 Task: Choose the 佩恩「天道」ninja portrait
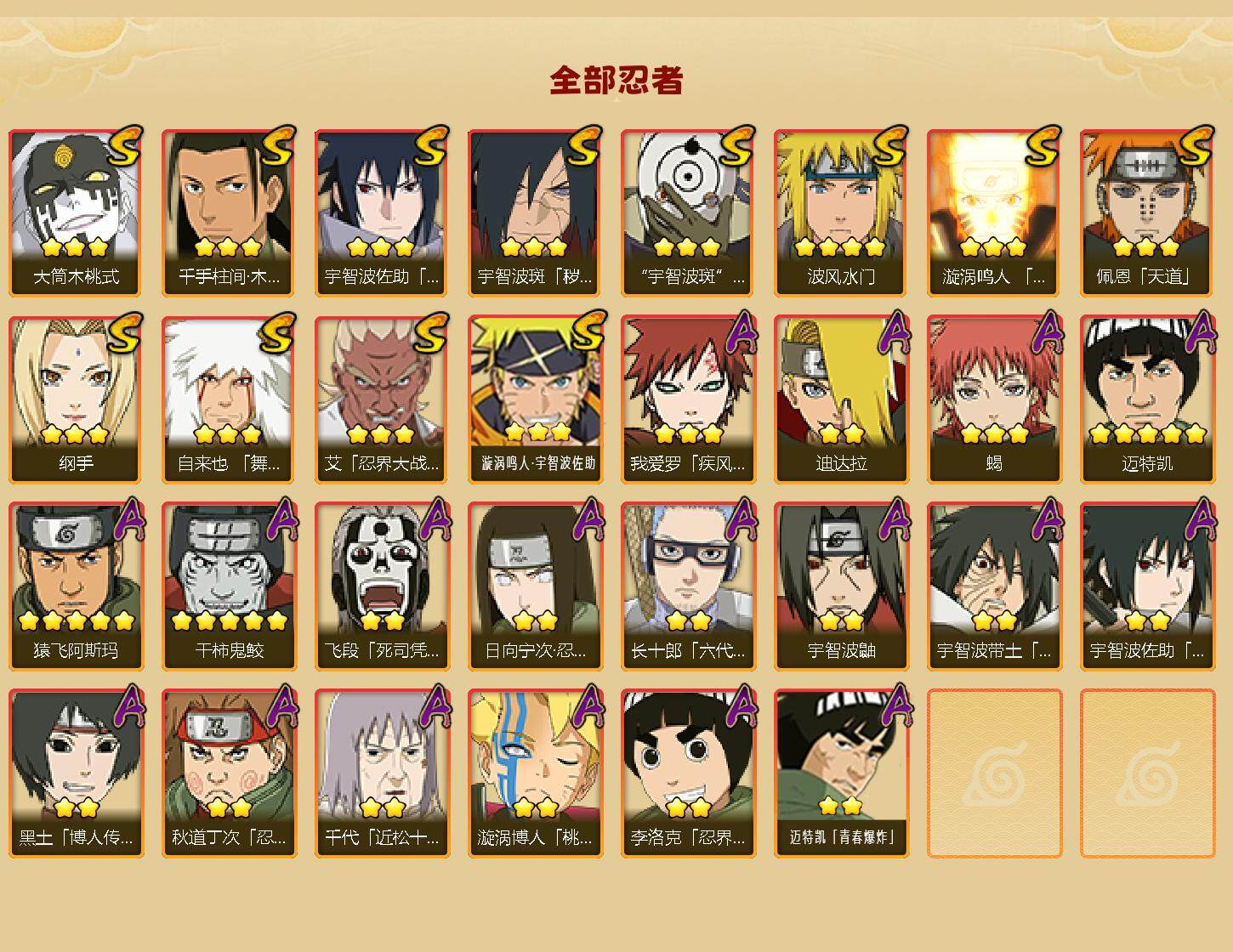point(1147,212)
